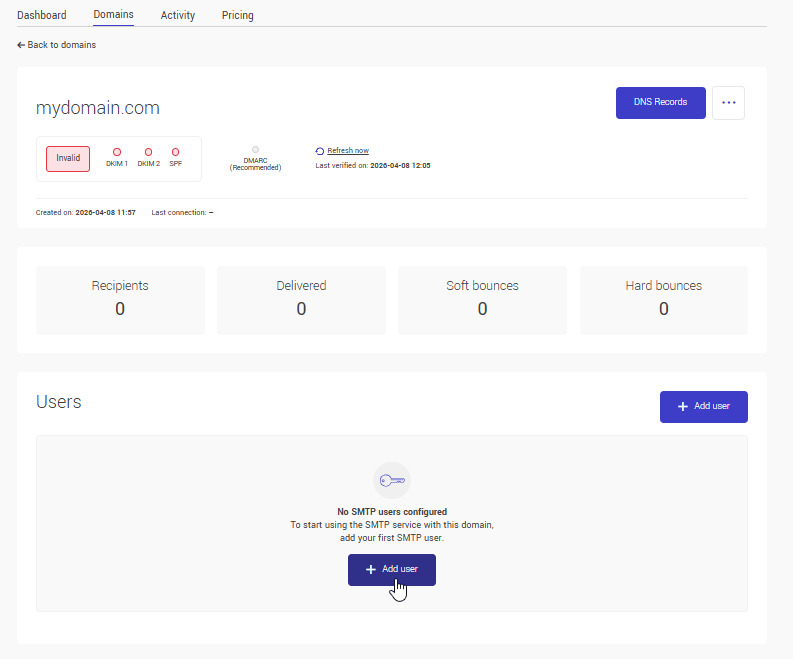This screenshot has height=659, width=793.
Task: Follow the Back to domains link
Action: [62, 45]
